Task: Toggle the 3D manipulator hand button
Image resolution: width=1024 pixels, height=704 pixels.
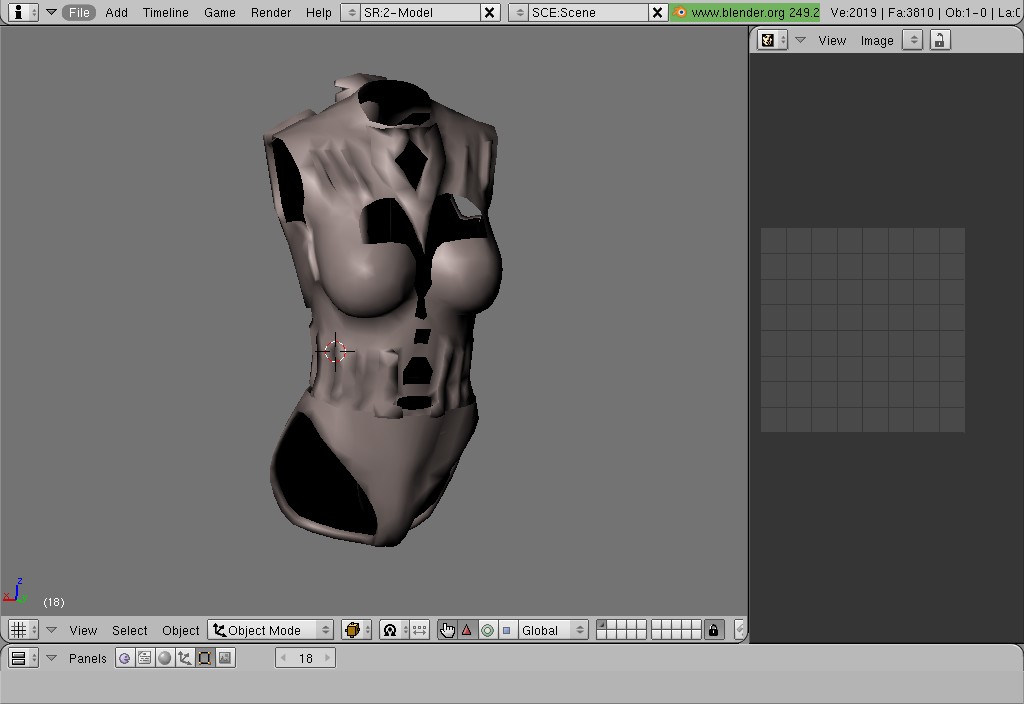Action: click(447, 630)
